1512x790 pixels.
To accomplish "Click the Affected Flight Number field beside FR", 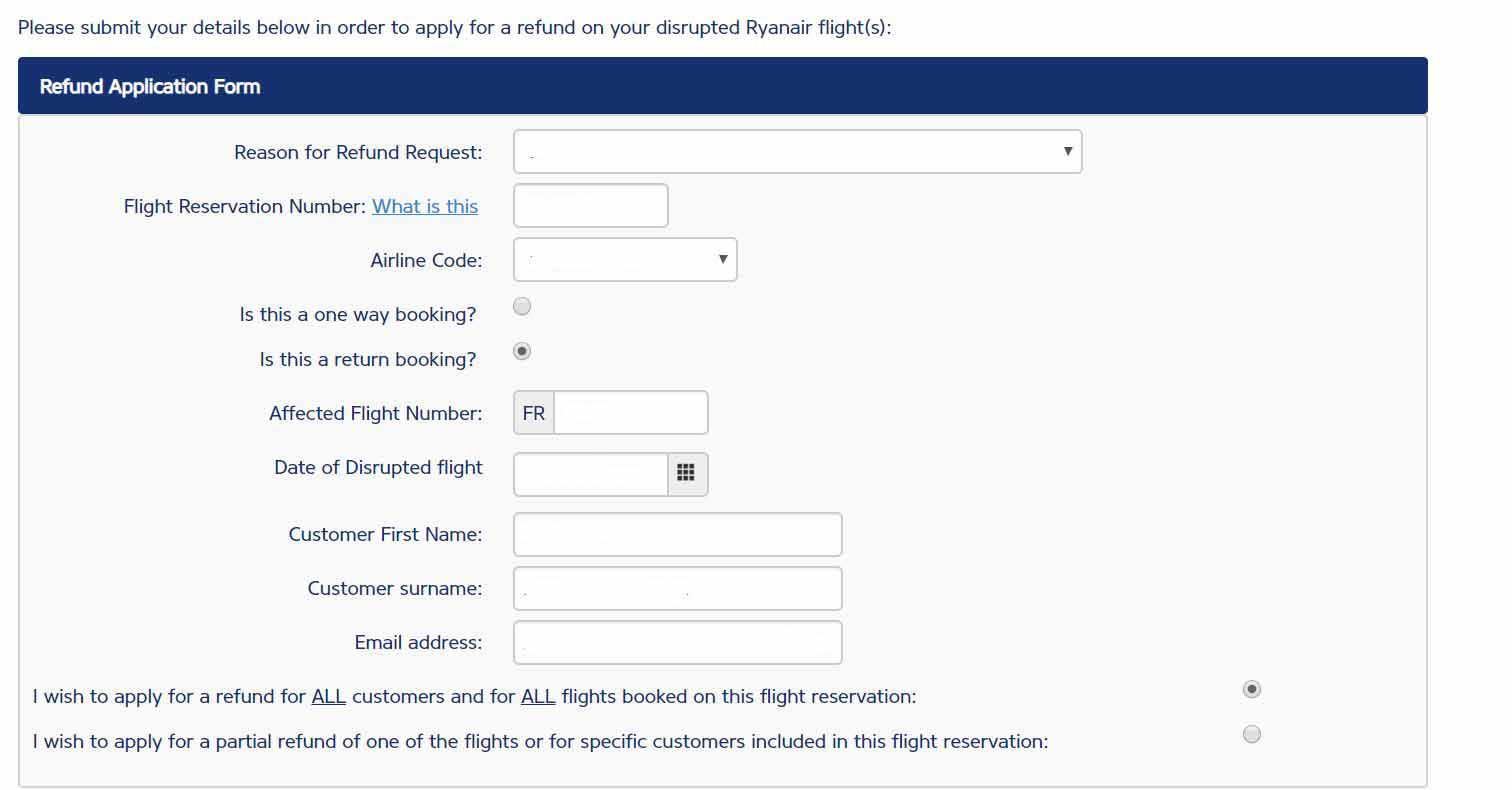I will pyautogui.click(x=630, y=412).
